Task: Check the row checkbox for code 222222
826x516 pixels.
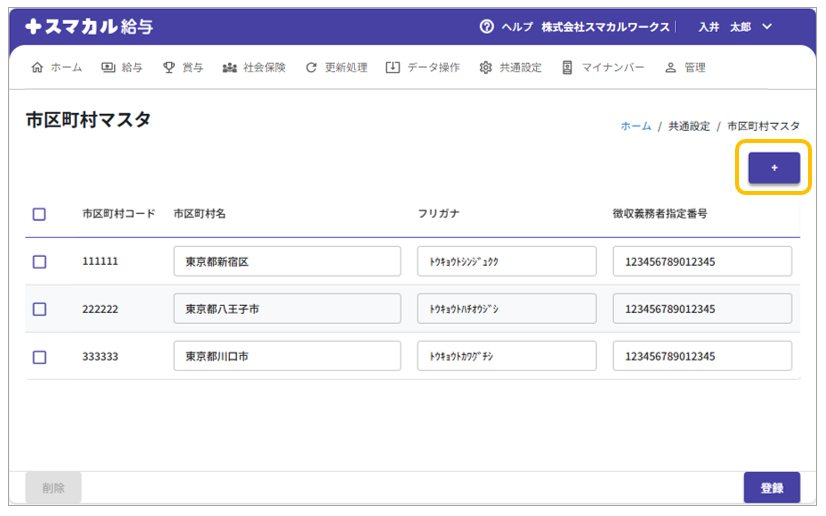Action: pyautogui.click(x=39, y=309)
